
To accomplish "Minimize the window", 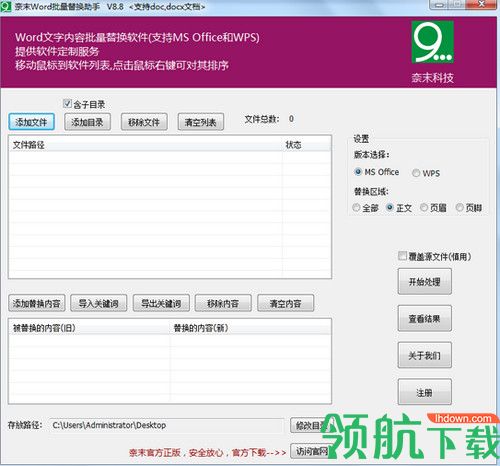I will (440, 5).
